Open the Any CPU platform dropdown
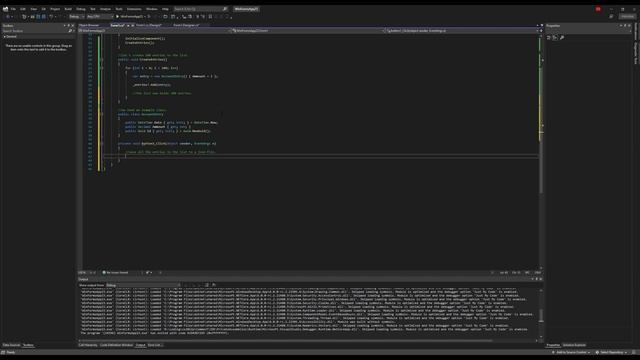The width and height of the screenshot is (640, 360). click(100, 16)
